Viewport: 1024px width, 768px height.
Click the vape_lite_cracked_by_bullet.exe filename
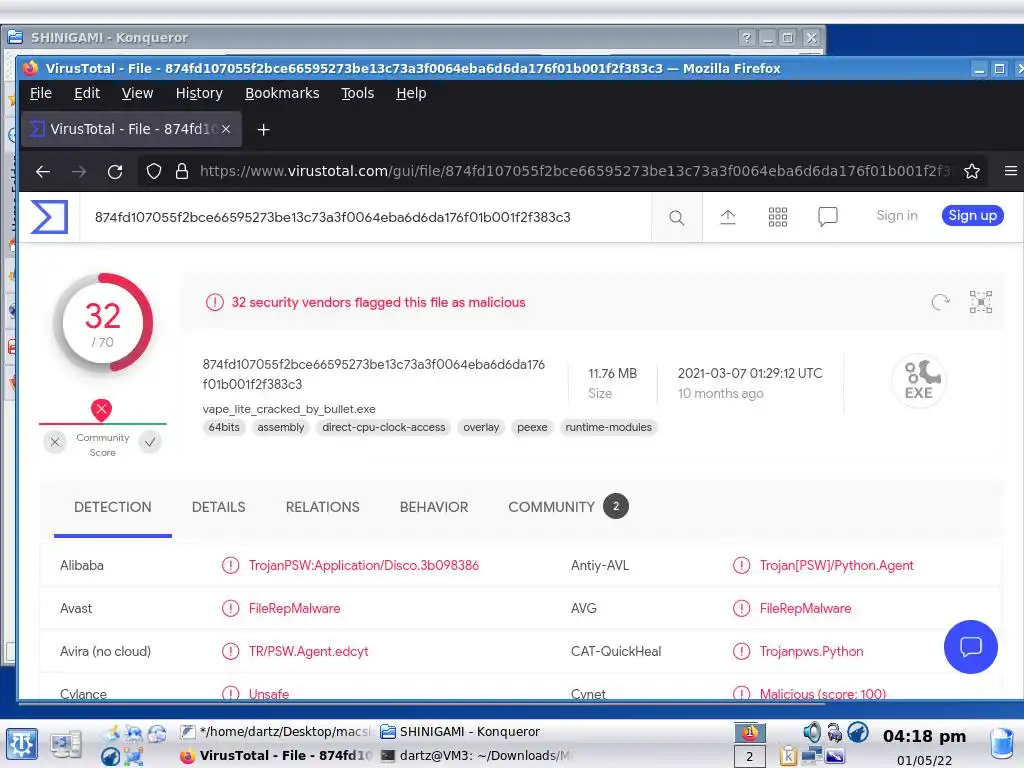(289, 409)
